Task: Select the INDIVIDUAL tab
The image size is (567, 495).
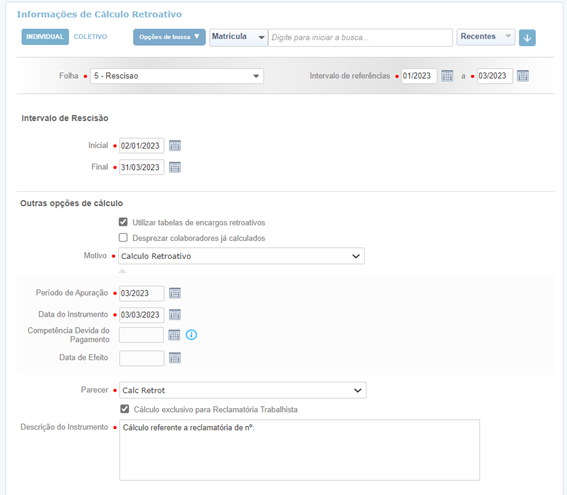Action: (45, 37)
